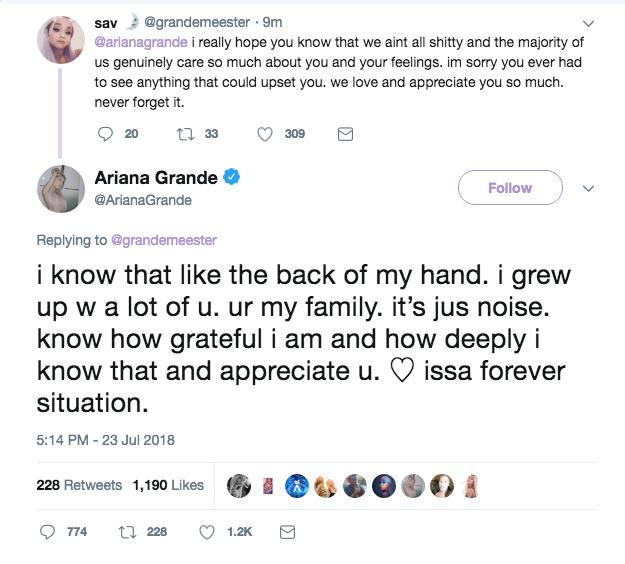Retweet Ariana Grande's tweet (228 count)

[x=125, y=532]
